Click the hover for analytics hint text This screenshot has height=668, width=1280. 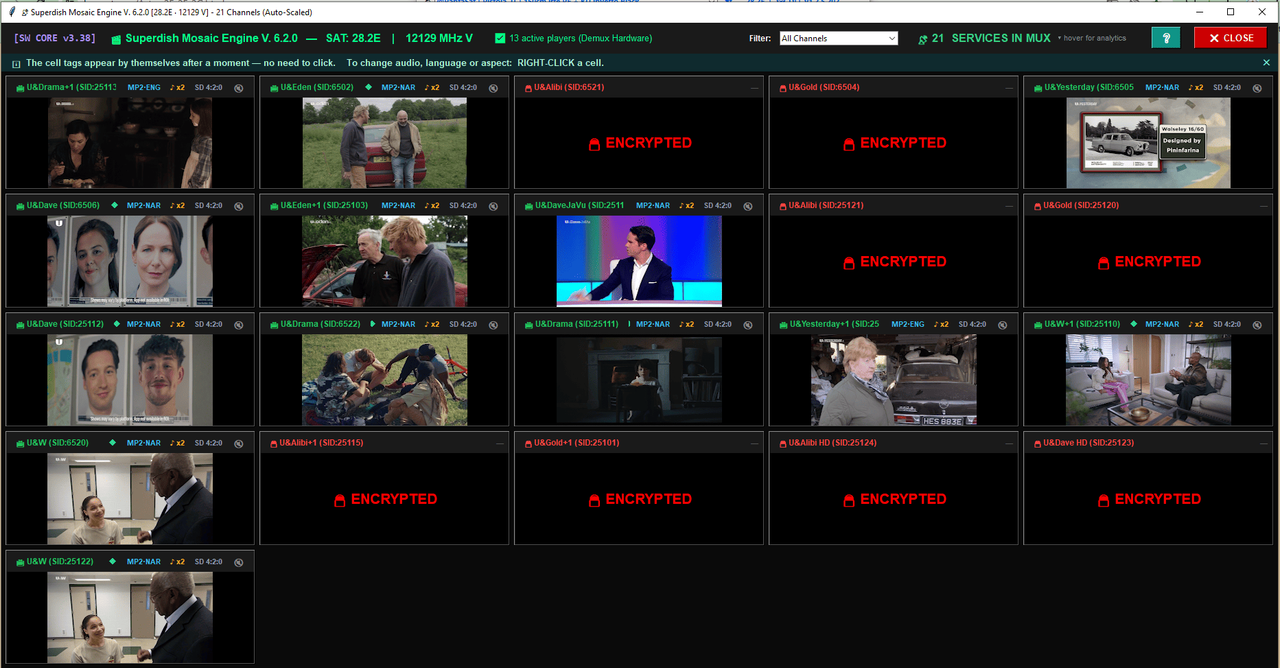pos(1092,38)
